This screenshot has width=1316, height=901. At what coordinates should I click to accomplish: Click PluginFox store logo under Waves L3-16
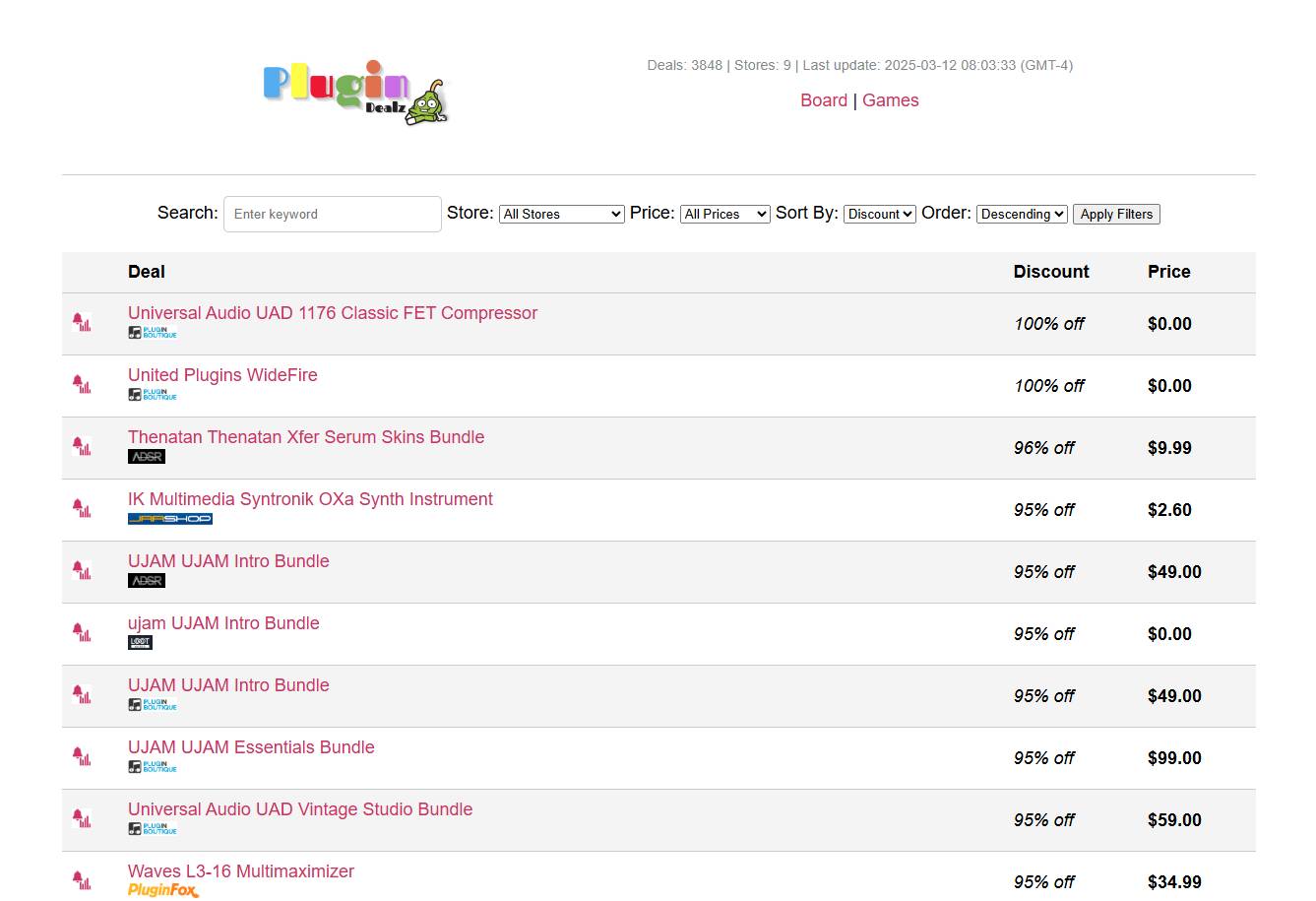[163, 891]
